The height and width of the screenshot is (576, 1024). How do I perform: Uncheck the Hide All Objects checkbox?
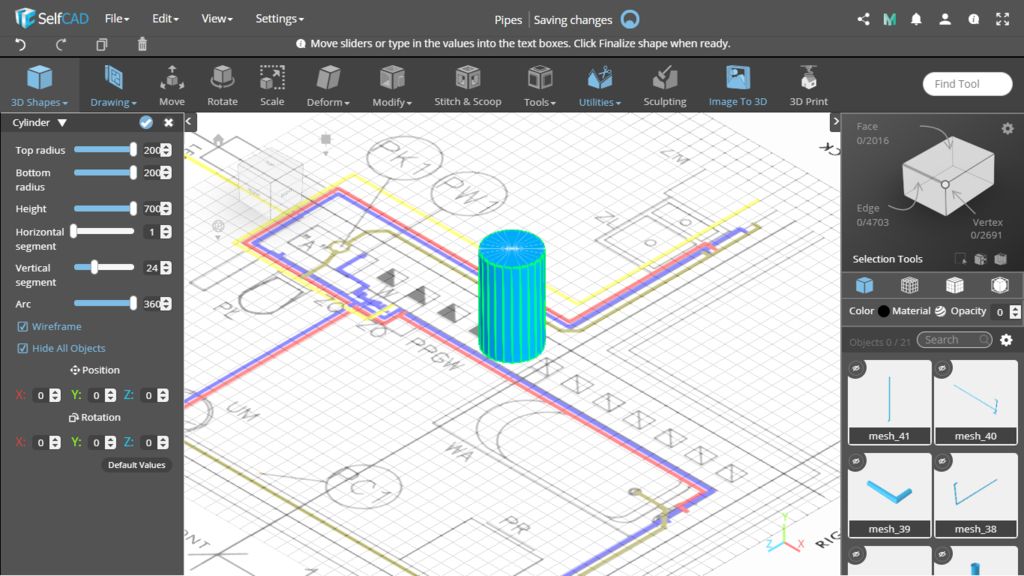(23, 349)
